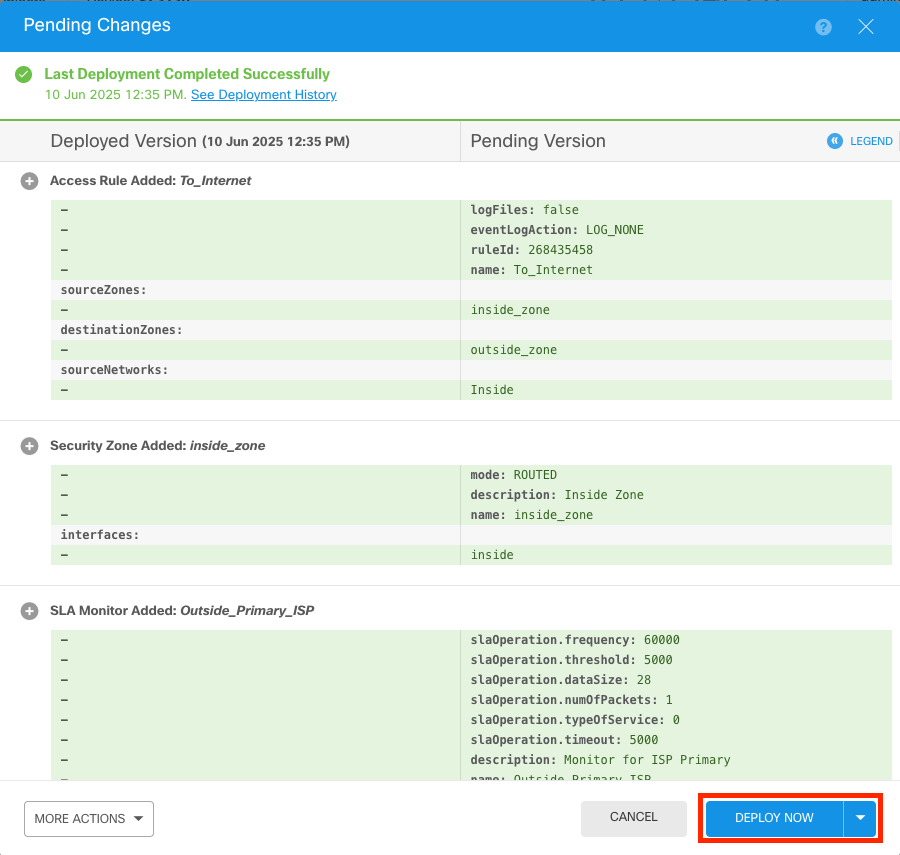Click the 'description: Inside Zone' line

pyautogui.click(x=557, y=495)
